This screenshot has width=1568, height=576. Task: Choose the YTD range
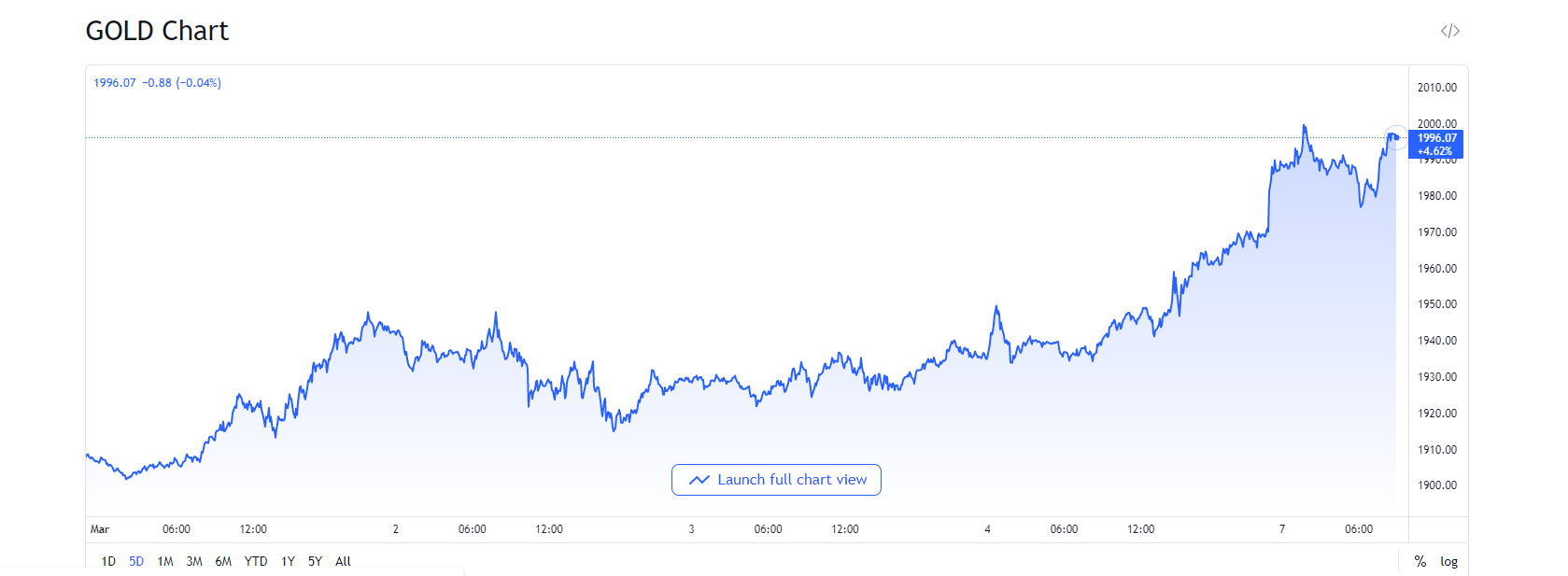point(256,561)
